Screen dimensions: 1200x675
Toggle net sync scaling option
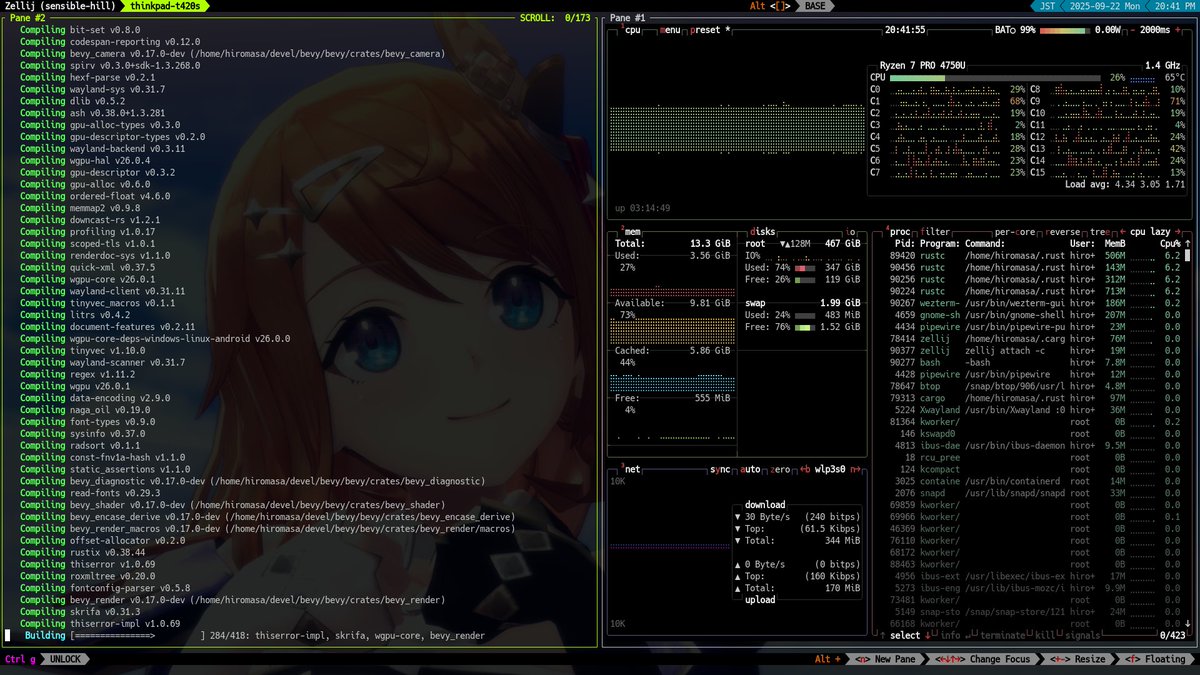point(720,468)
